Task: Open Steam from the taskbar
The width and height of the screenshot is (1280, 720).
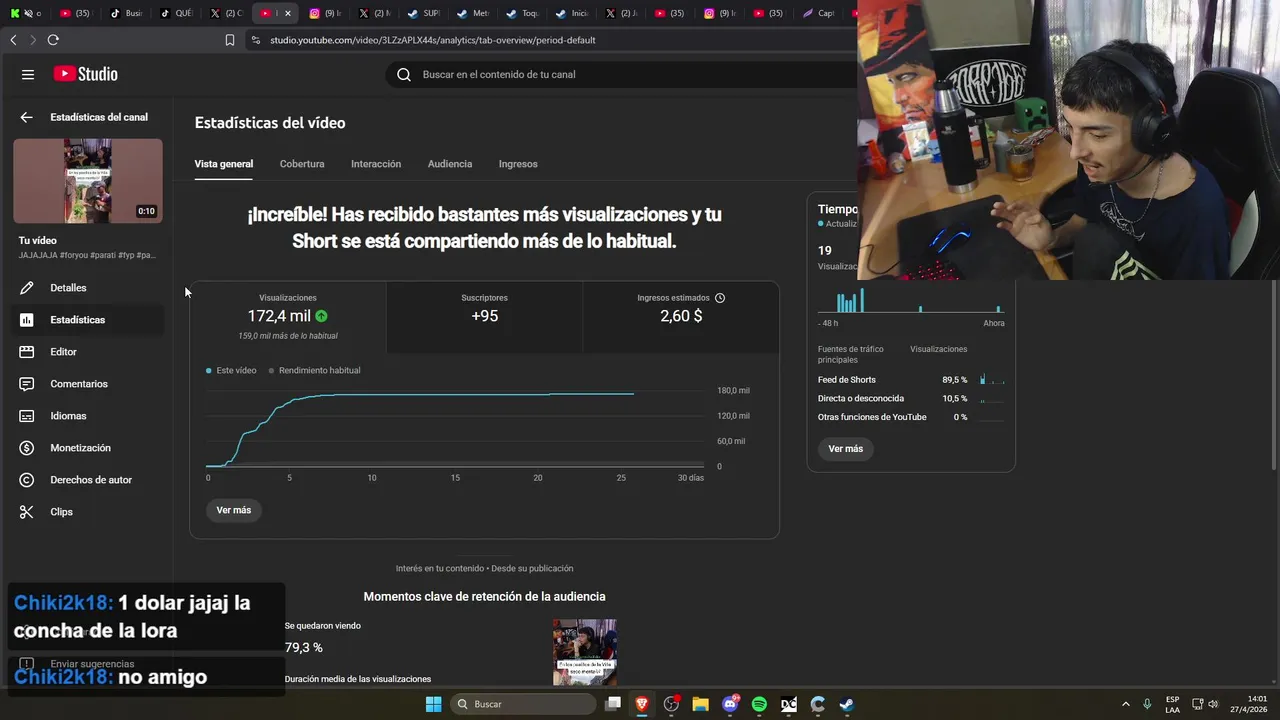Action: click(x=846, y=704)
